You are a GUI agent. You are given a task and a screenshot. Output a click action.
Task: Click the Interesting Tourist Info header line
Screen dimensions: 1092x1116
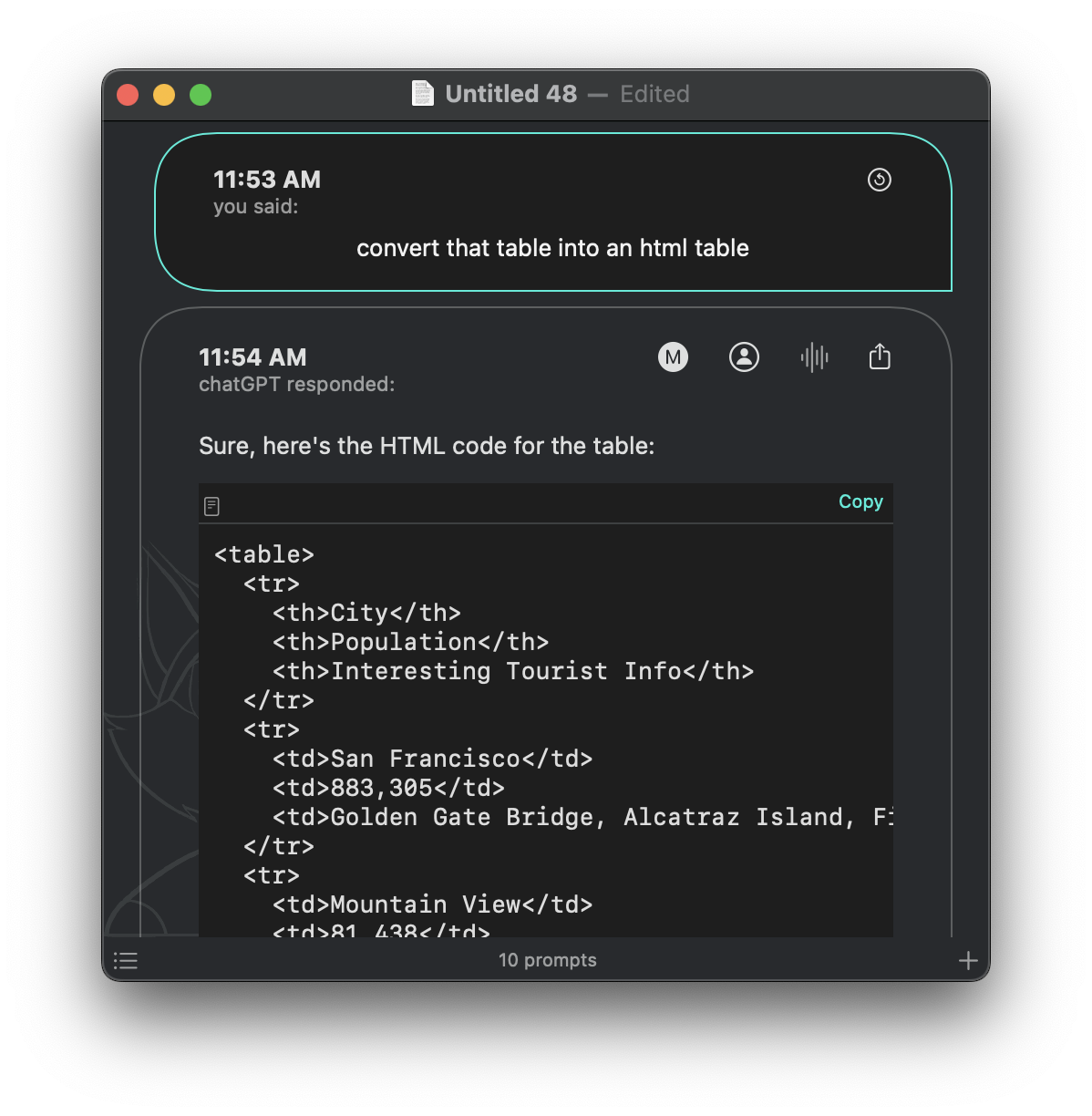click(x=513, y=671)
